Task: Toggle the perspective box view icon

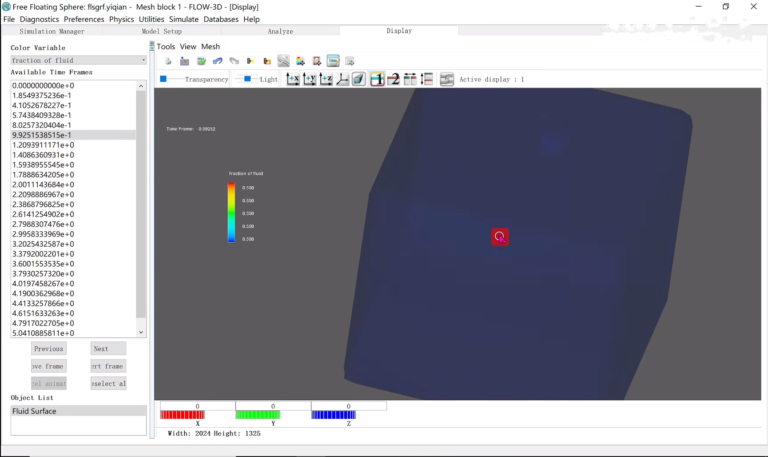Action: point(359,79)
